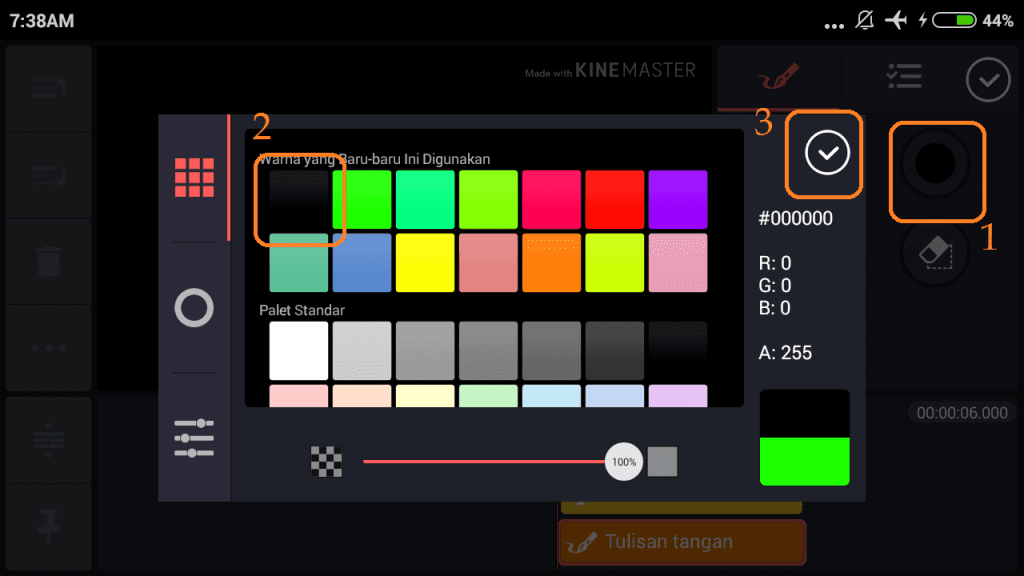The height and width of the screenshot is (576, 1024).
Task: Select the teal green second-row swatch
Action: (x=298, y=263)
